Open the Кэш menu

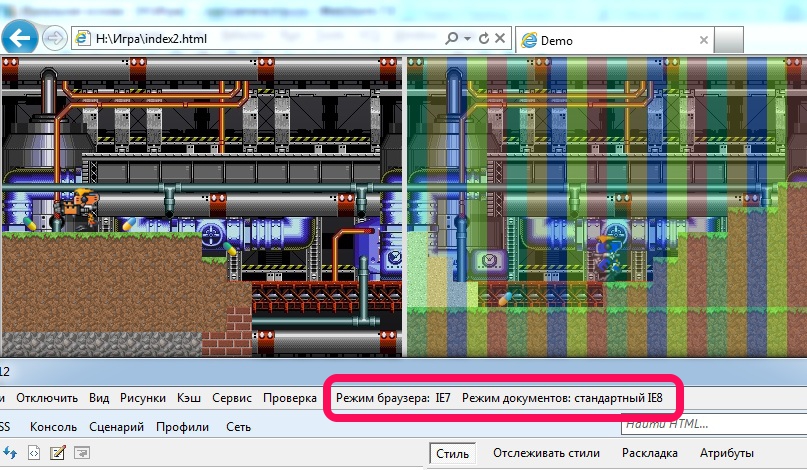tap(188, 398)
